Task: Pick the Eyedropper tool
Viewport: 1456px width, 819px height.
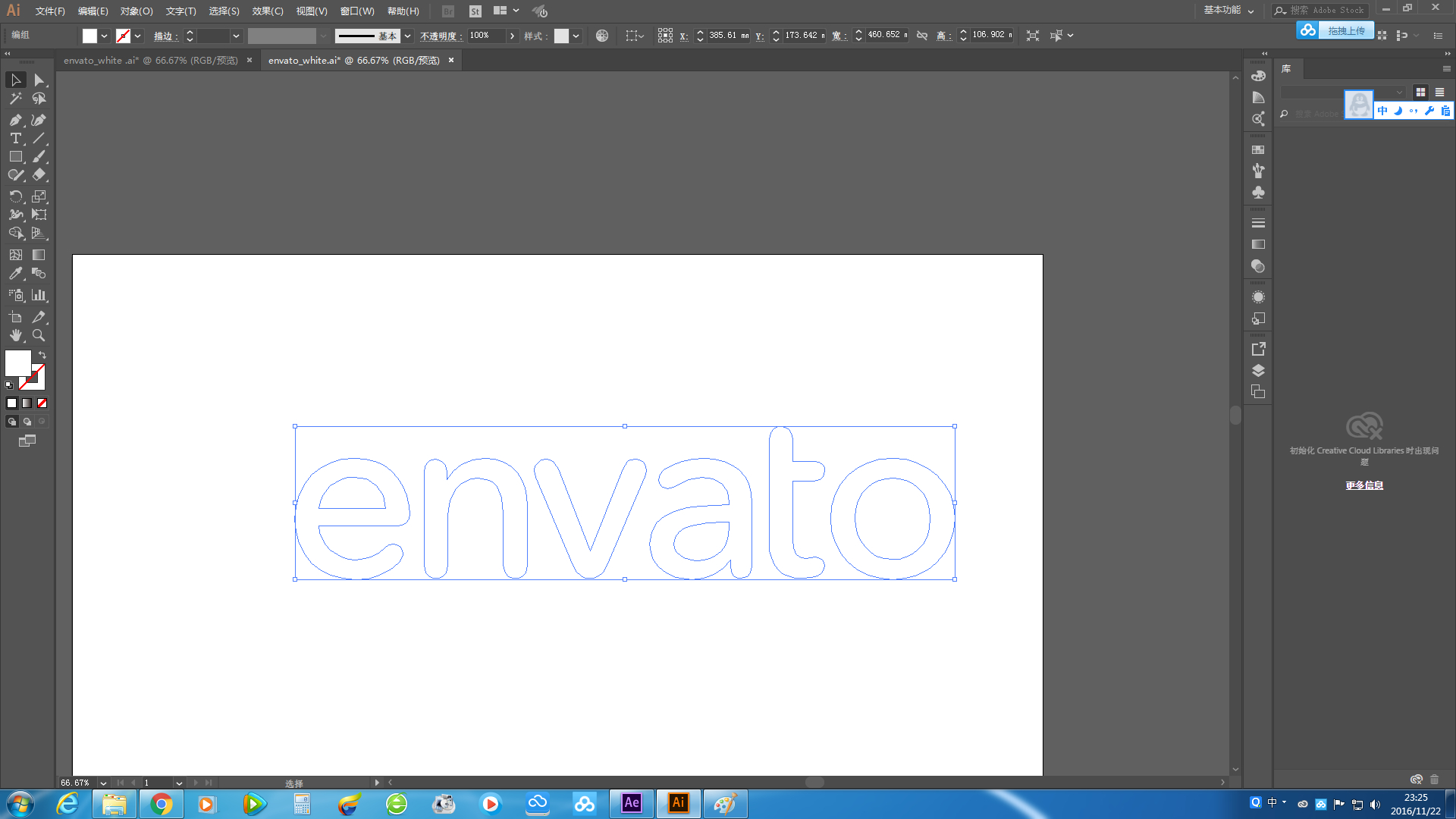Action: [x=16, y=273]
